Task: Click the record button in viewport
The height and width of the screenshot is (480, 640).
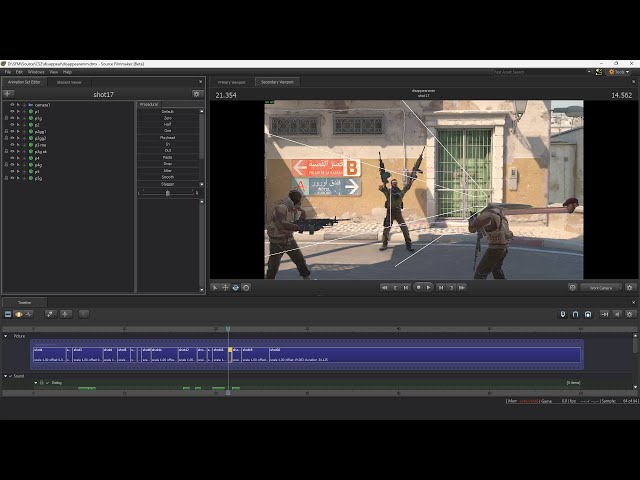Action: 418,288
